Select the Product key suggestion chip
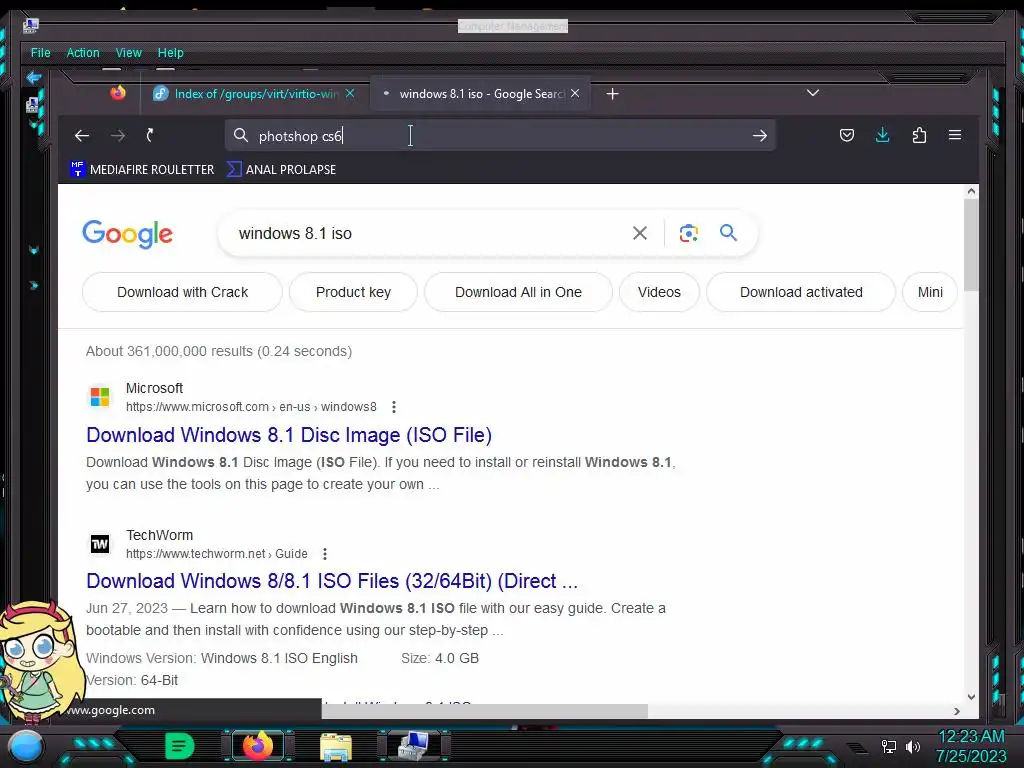Screen dimensions: 1024x768 (x=353, y=292)
